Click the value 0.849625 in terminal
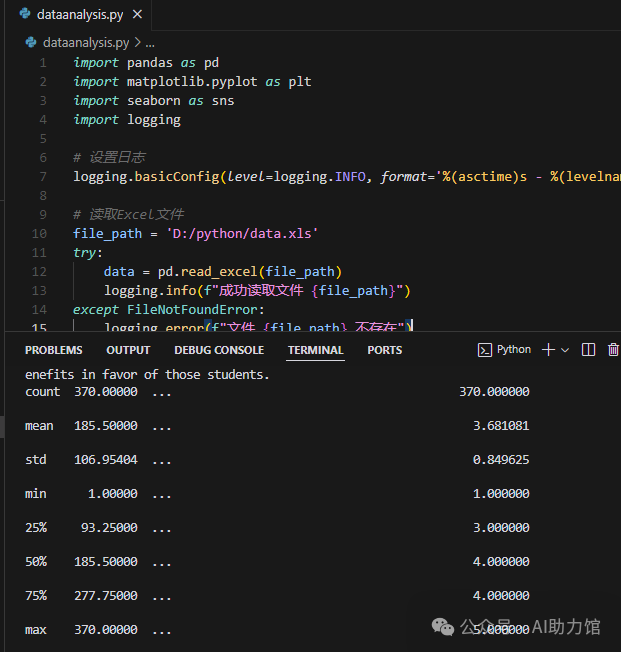Screen dimensions: 621x652 click(501, 460)
